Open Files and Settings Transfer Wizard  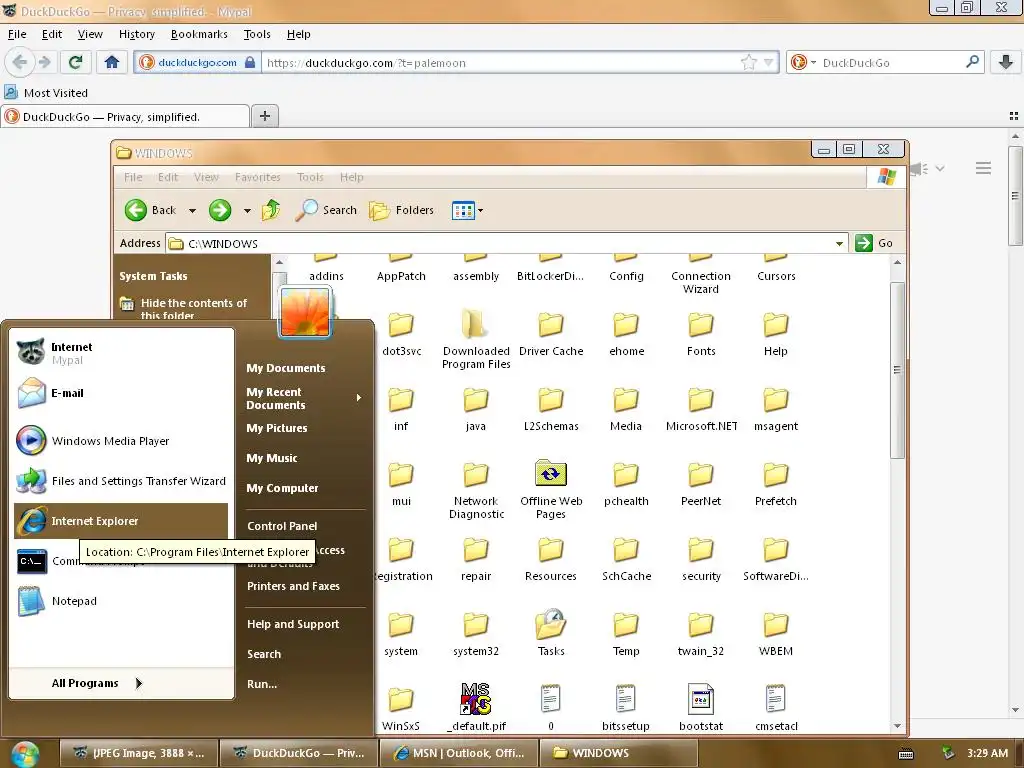point(121,481)
